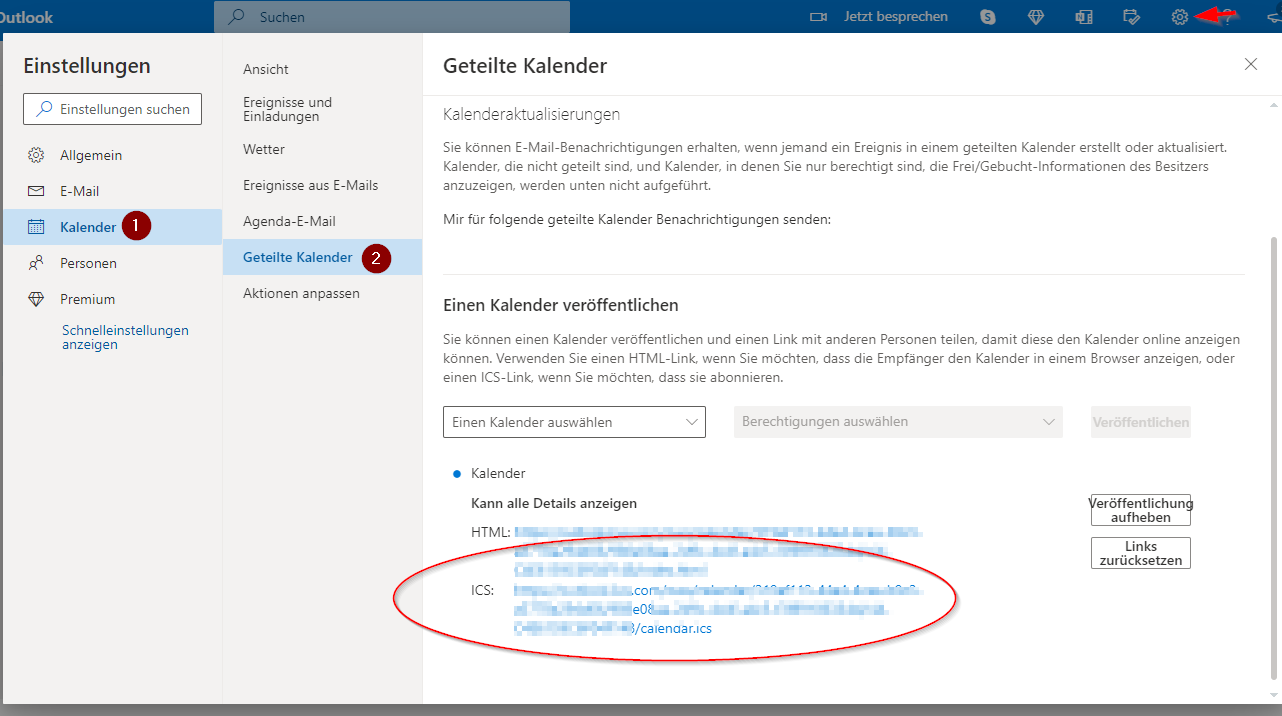Click the Einen Kalender veröffentlichen heading
The height and width of the screenshot is (716, 1282).
(x=561, y=305)
